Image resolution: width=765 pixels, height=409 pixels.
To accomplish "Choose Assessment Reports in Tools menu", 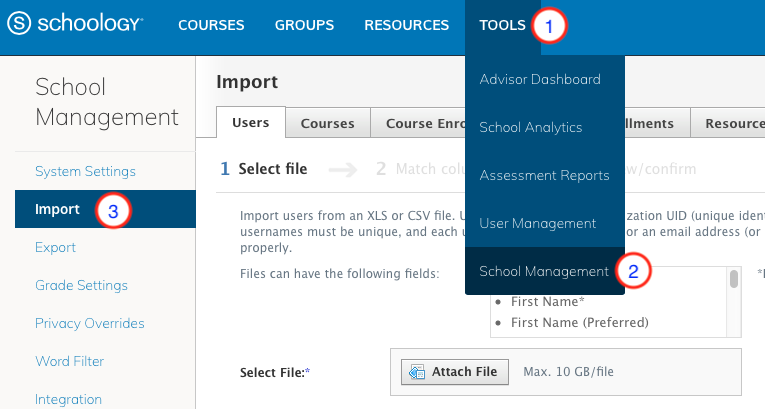I will (544, 176).
